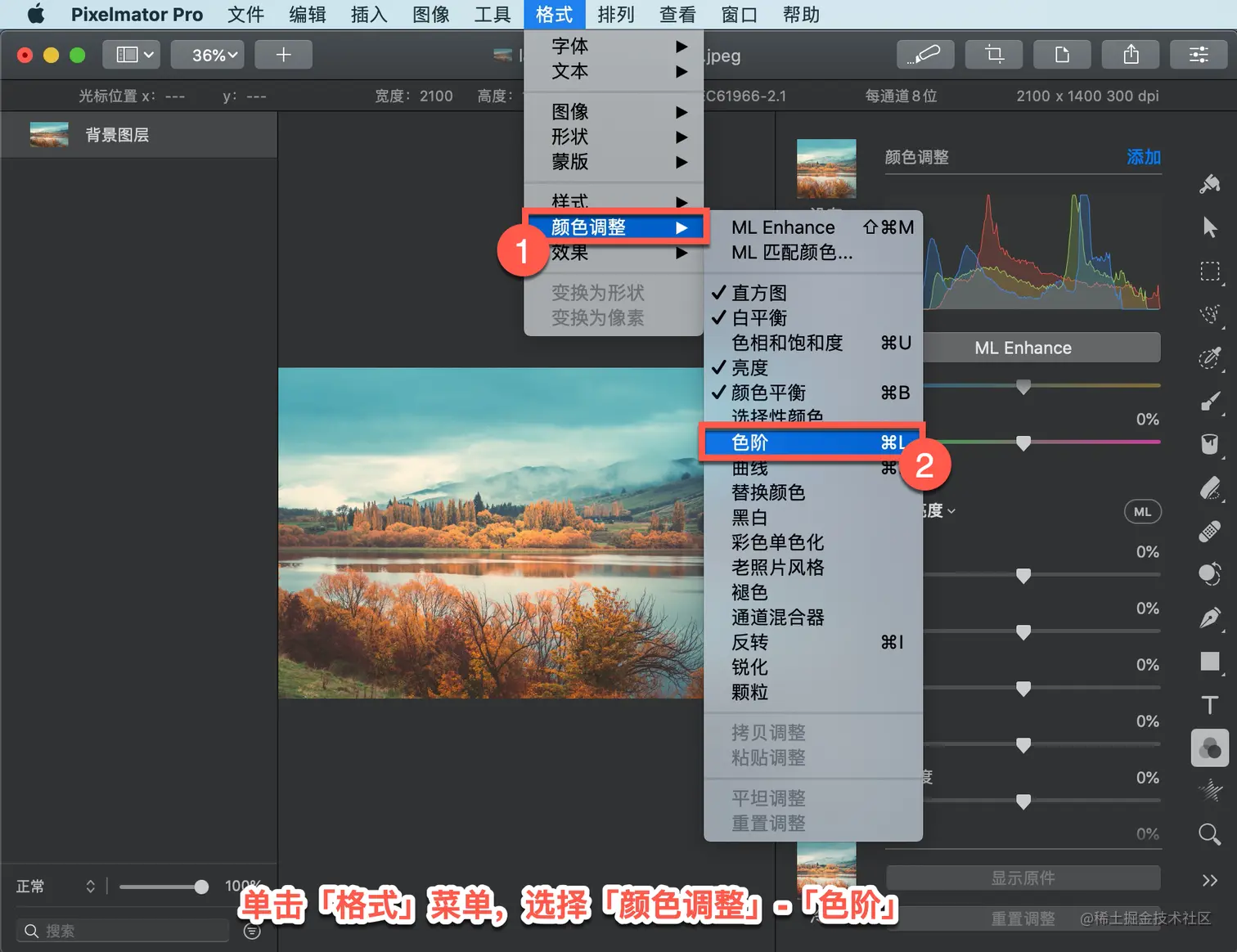Select the Type text tool
Screen dimensions: 1237x952
1210,705
